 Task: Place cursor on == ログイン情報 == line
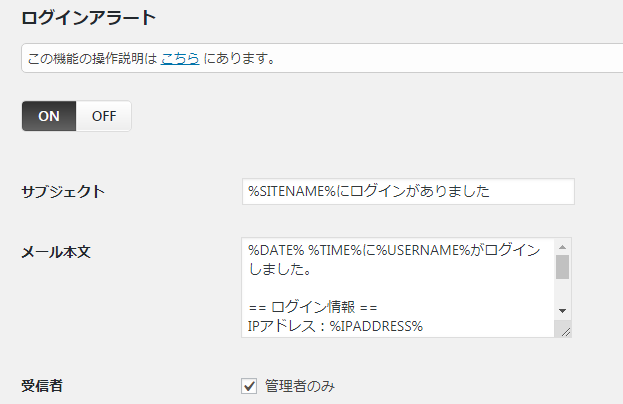click(313, 307)
